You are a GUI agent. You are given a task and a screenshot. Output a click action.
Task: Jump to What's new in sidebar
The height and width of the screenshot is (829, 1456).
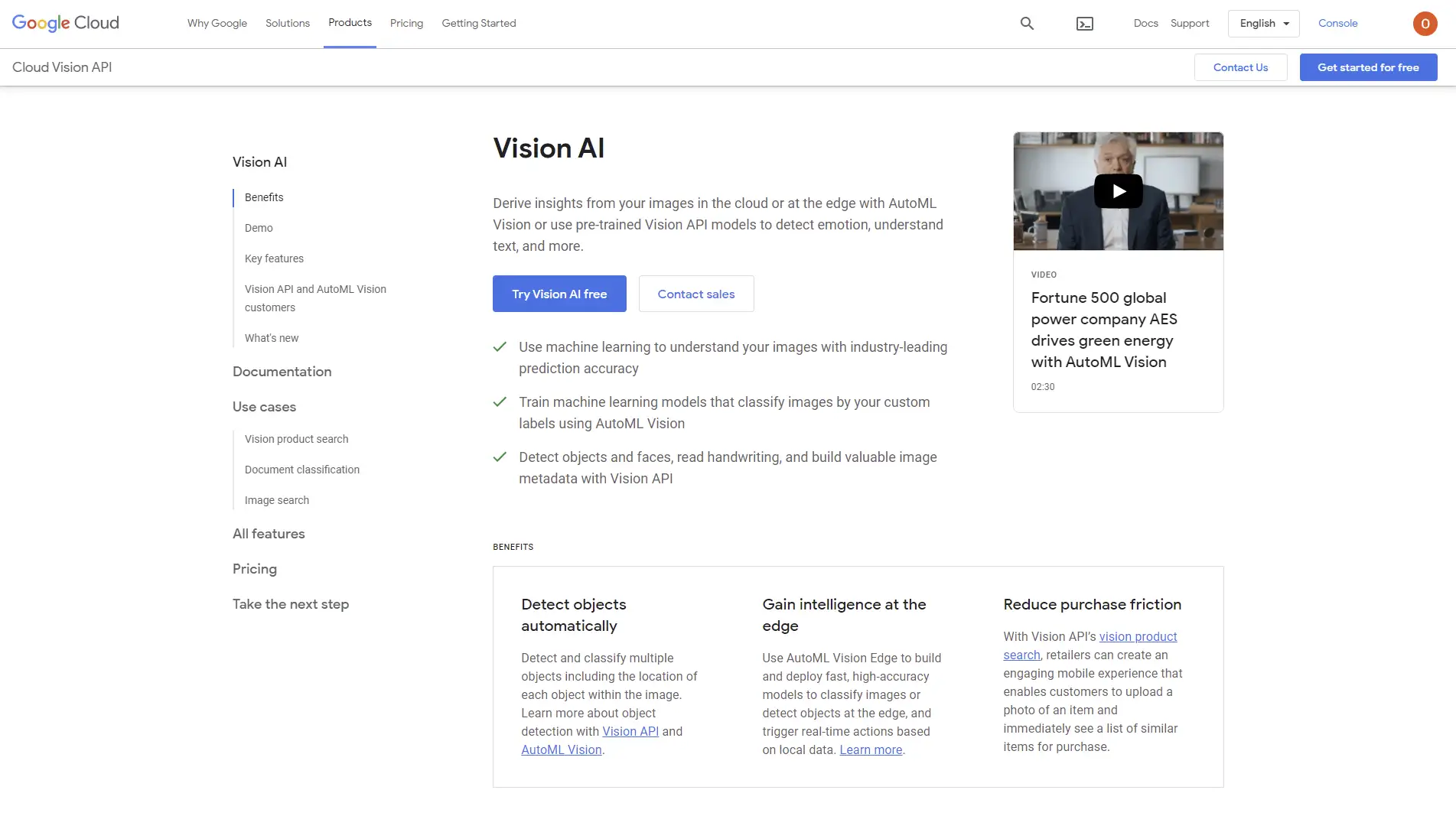pyautogui.click(x=272, y=338)
